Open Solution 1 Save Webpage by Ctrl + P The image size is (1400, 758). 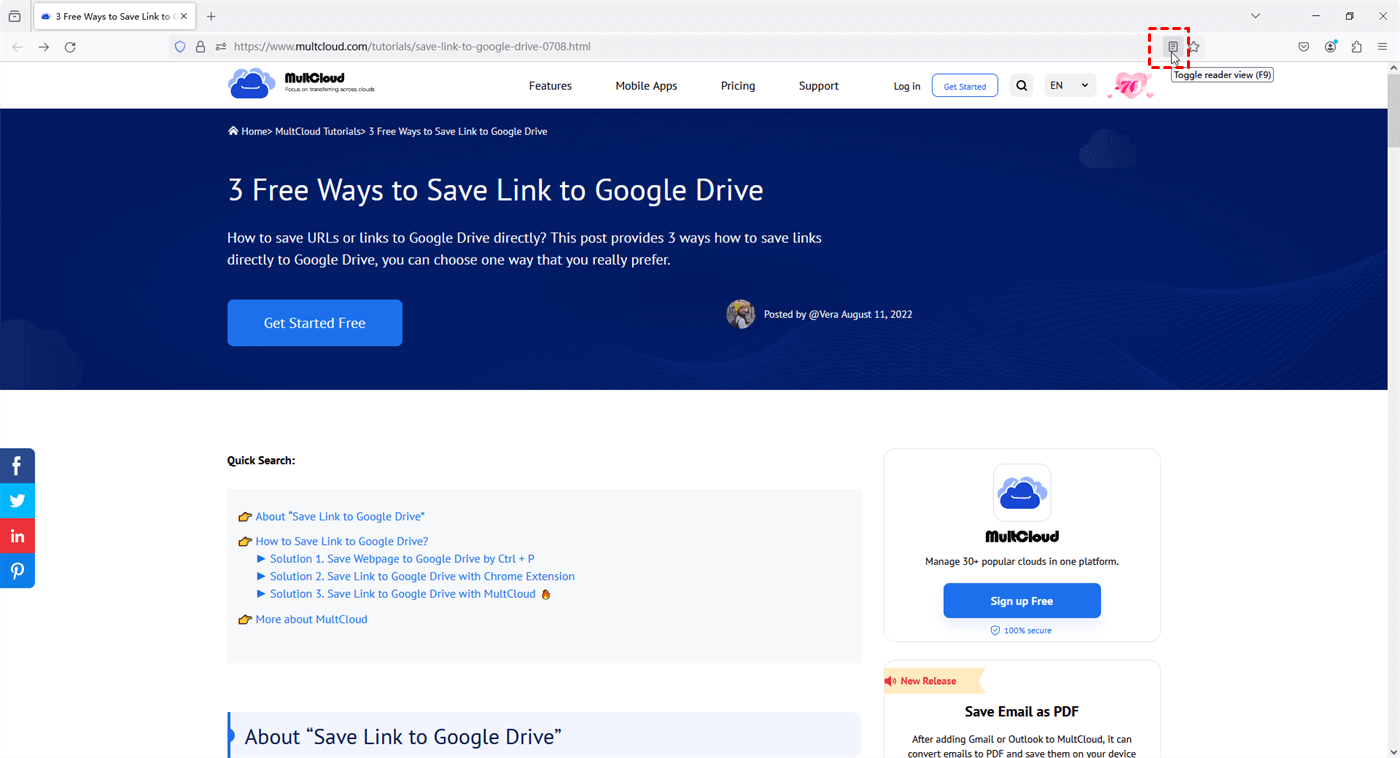(402, 559)
